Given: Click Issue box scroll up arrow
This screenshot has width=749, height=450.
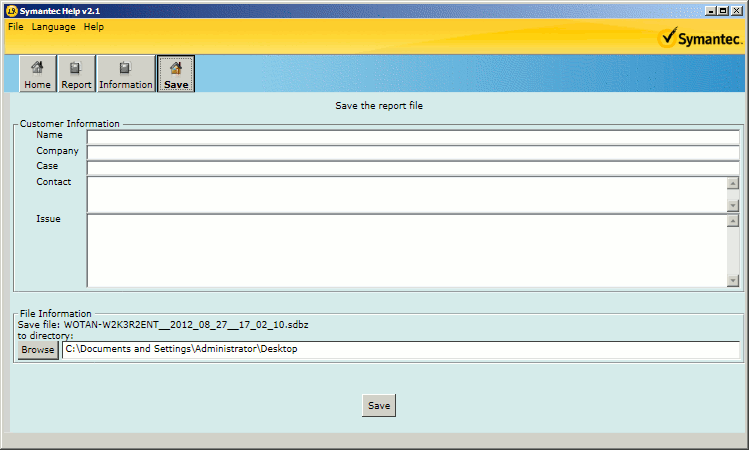Looking at the screenshot, I should pyautogui.click(x=733, y=221).
